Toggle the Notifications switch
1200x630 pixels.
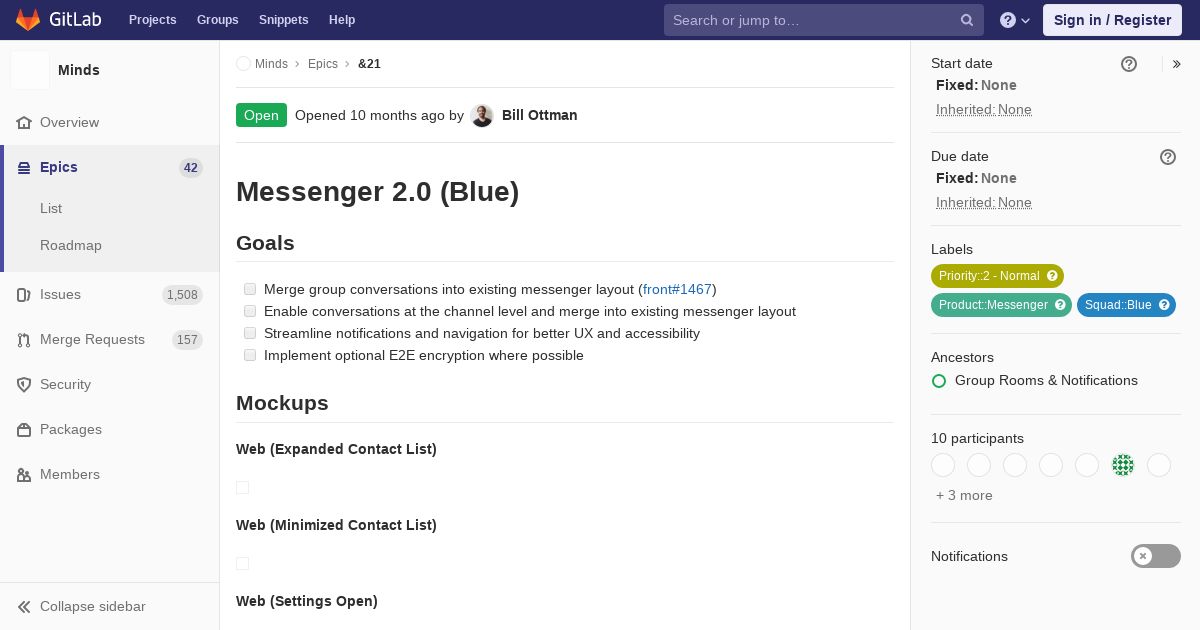click(x=1156, y=556)
